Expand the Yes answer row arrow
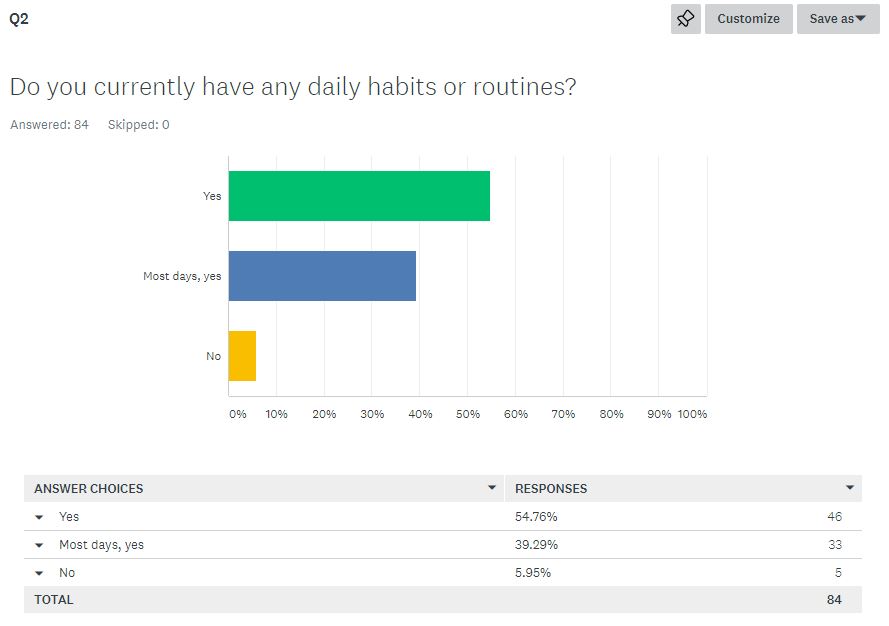This screenshot has width=889, height=626. 40,517
